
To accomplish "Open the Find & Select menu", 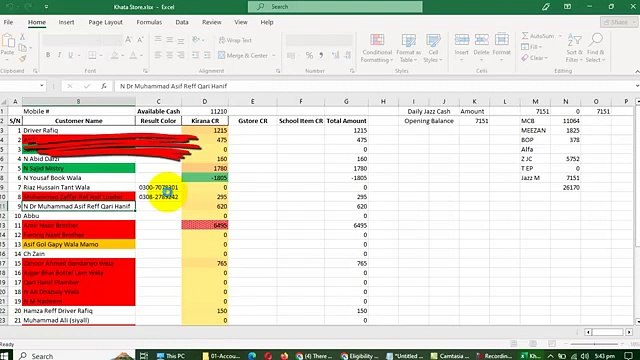I will coord(596,48).
